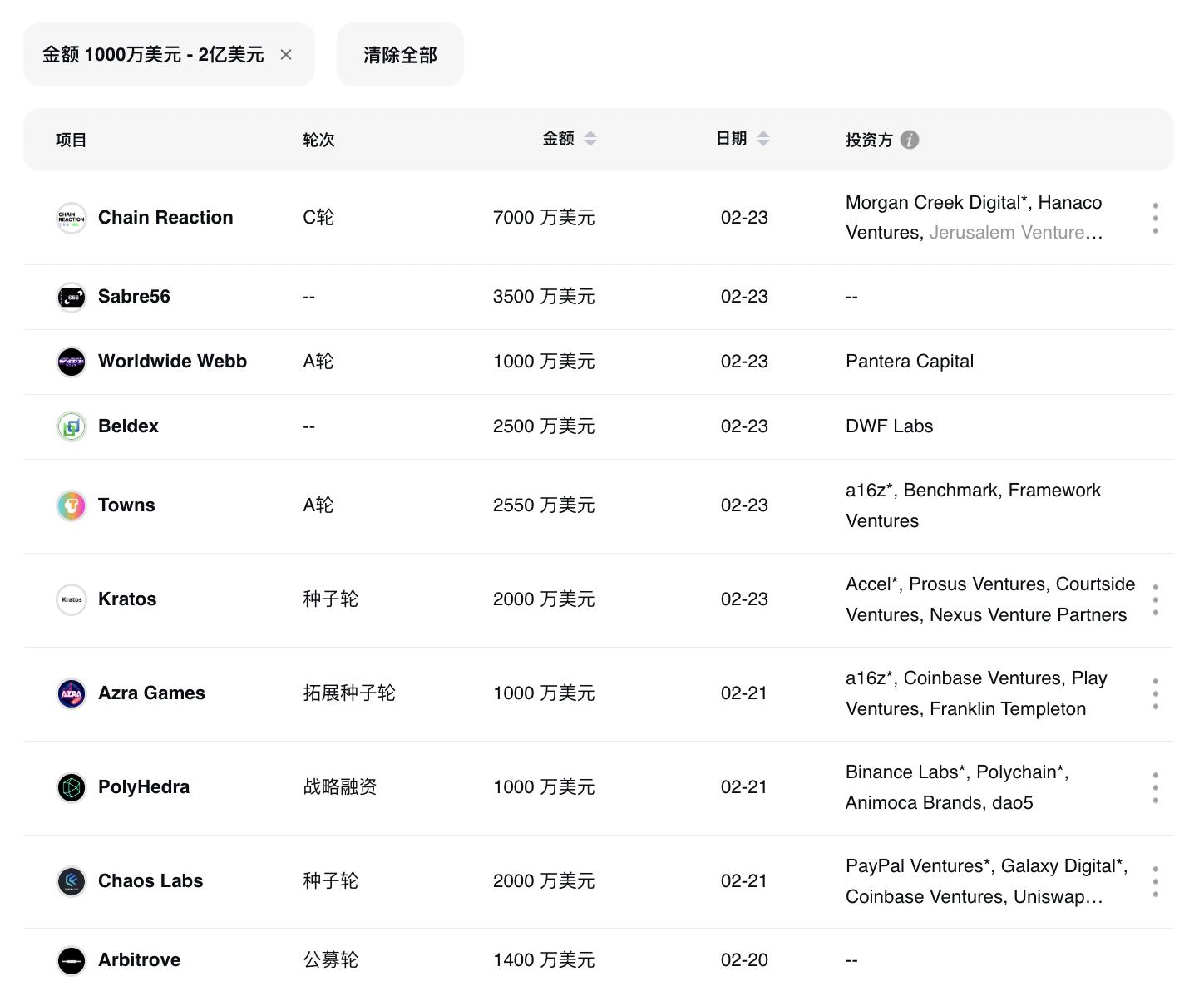
Task: Click the 投资方 info icon
Action: pyautogui.click(x=910, y=140)
